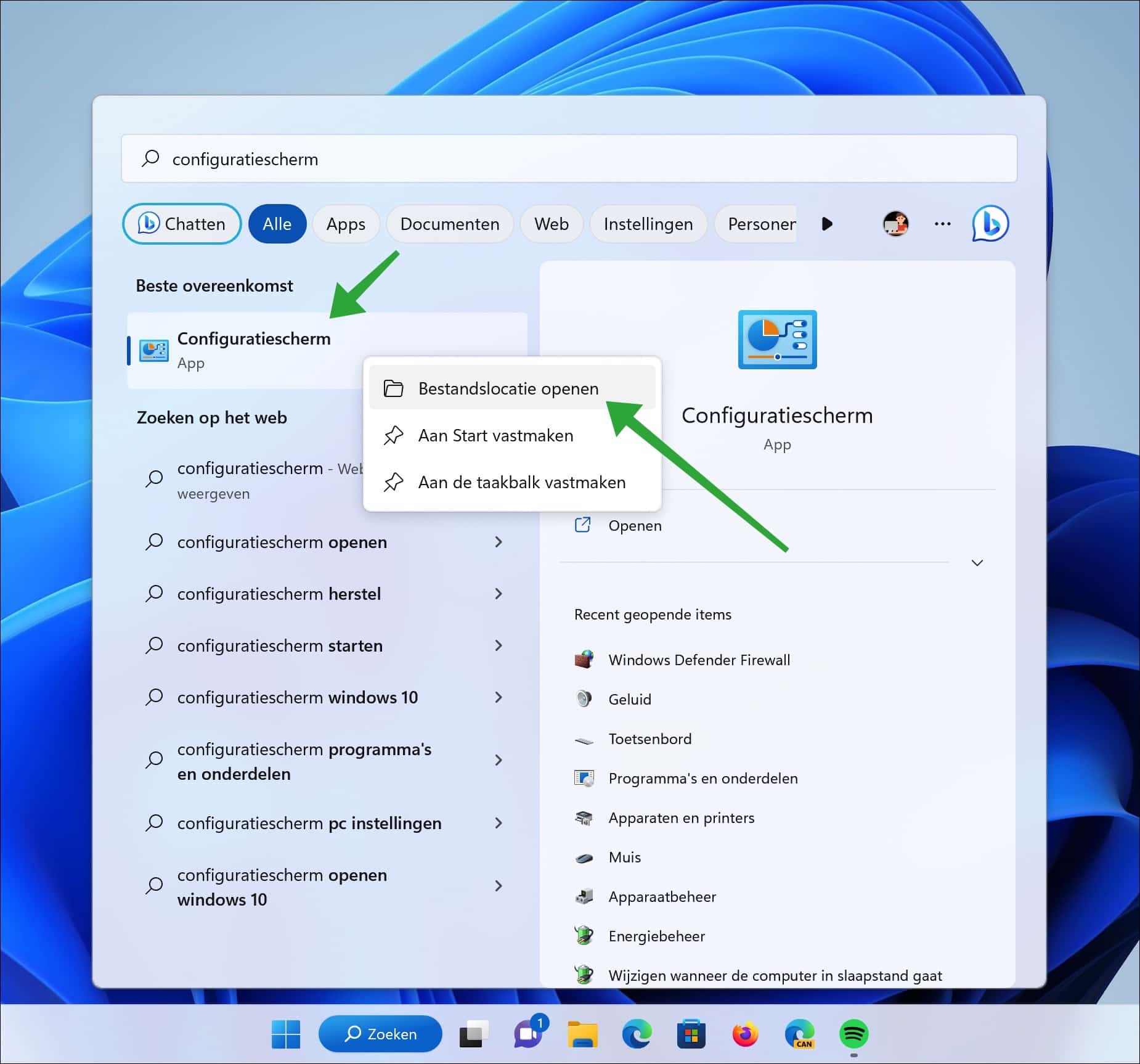Open the user profile avatar
Image resolution: width=1140 pixels, height=1064 pixels.
(x=895, y=224)
